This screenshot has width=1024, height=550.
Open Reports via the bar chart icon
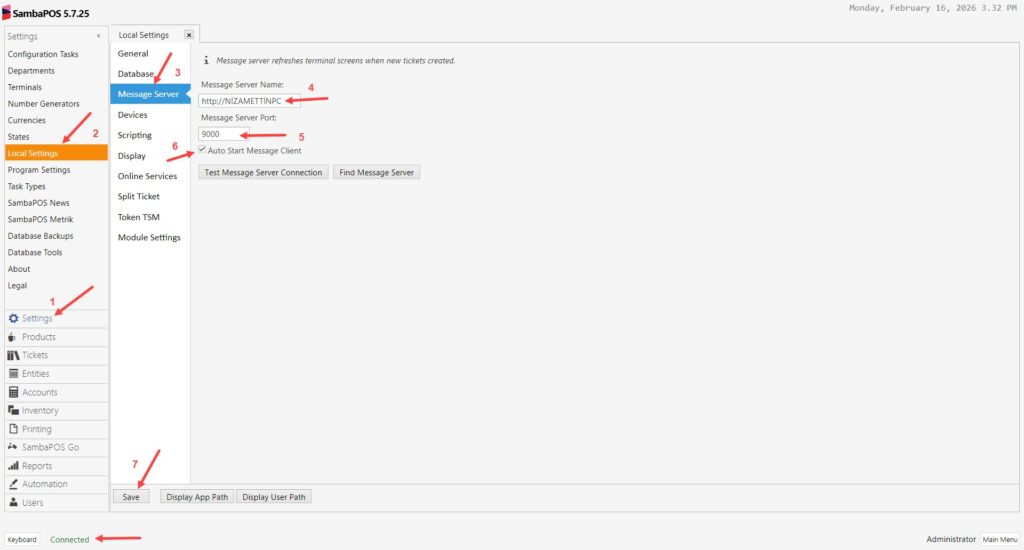pos(13,466)
